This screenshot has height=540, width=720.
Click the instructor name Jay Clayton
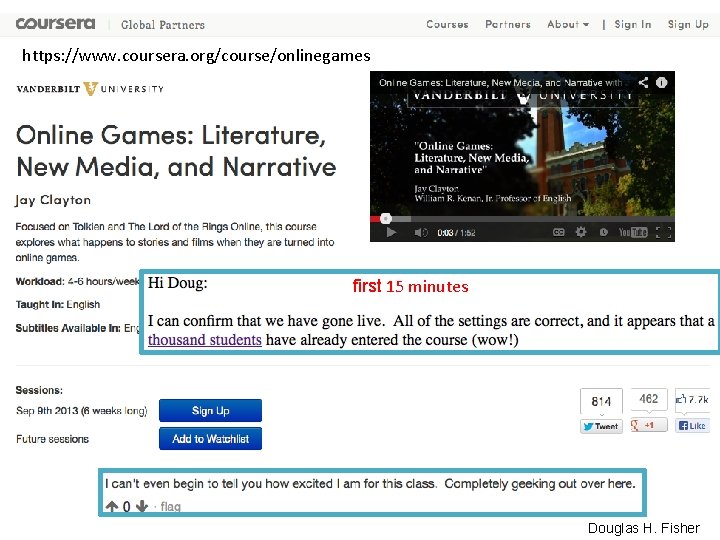[53, 200]
